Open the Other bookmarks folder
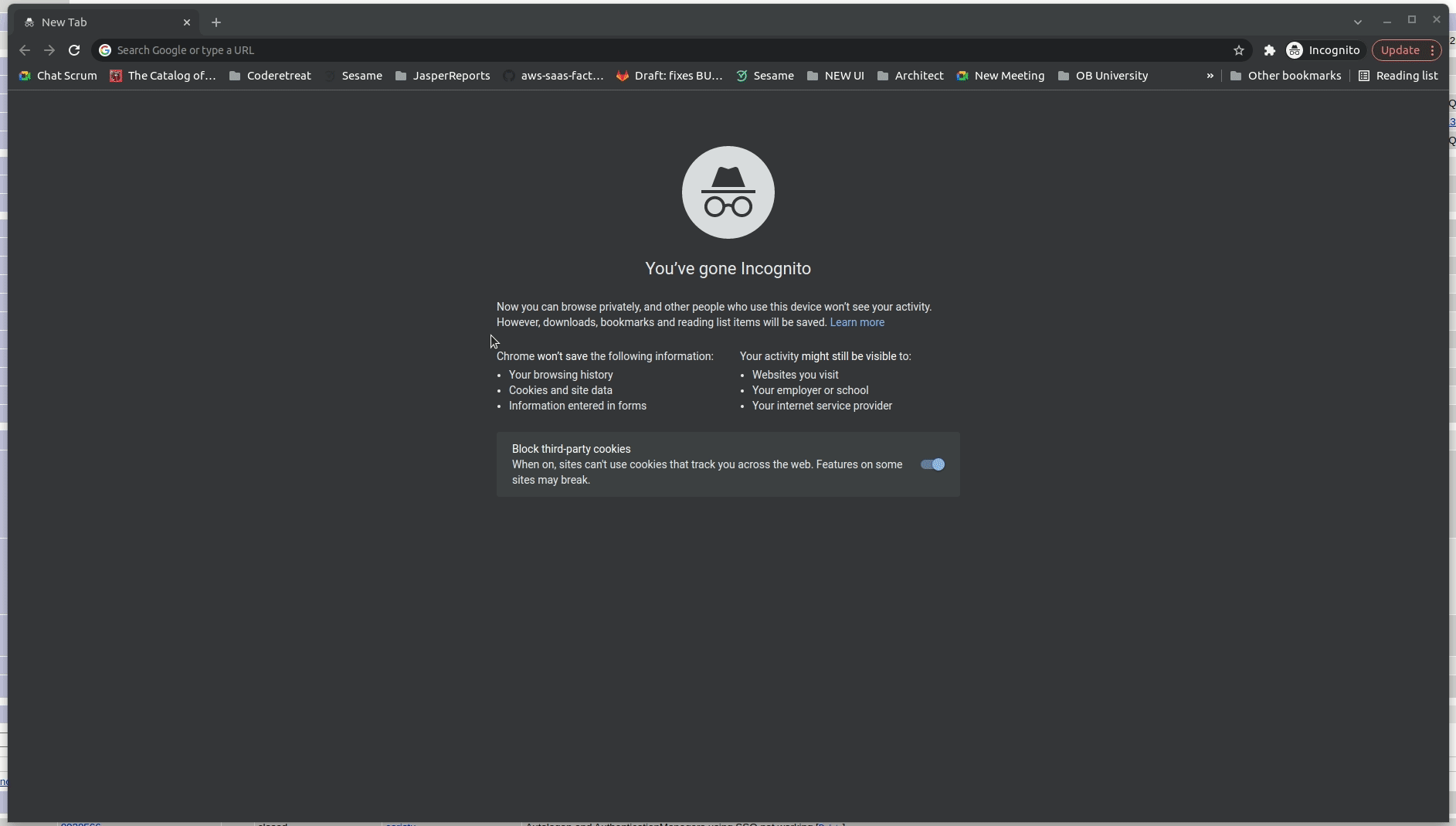1456x826 pixels. click(x=1285, y=76)
